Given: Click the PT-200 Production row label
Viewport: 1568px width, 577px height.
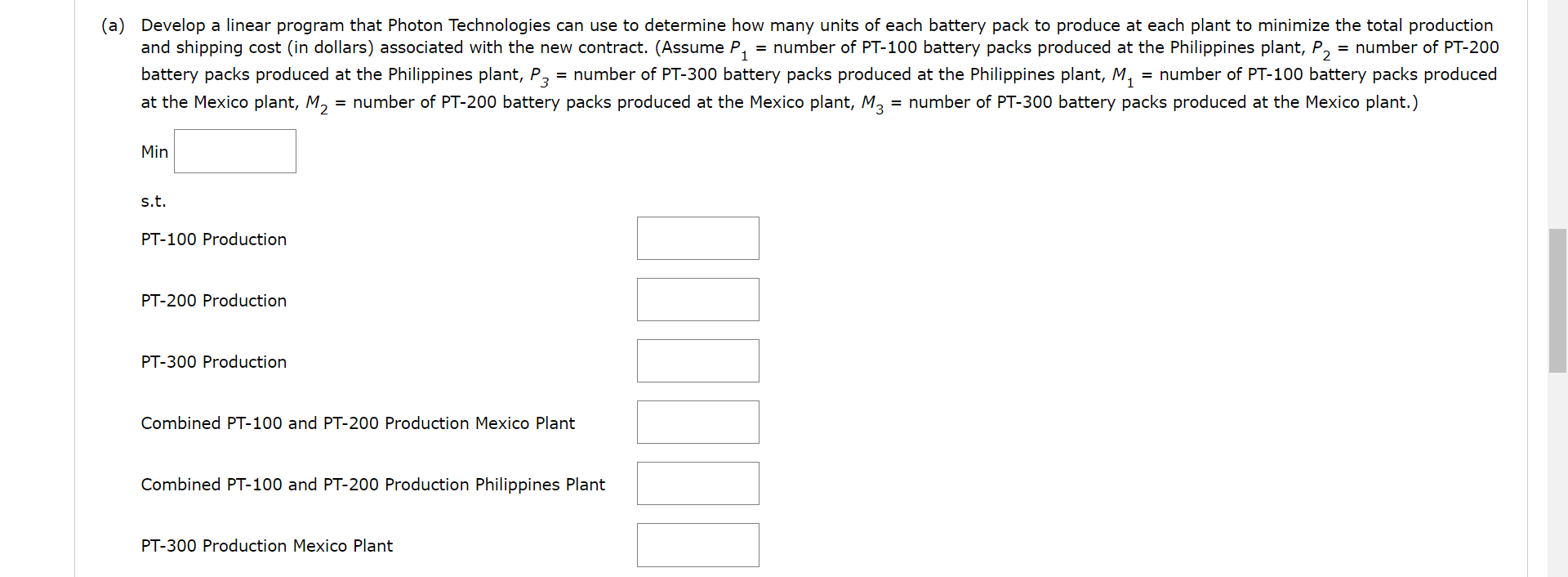Looking at the screenshot, I should coord(213,301).
